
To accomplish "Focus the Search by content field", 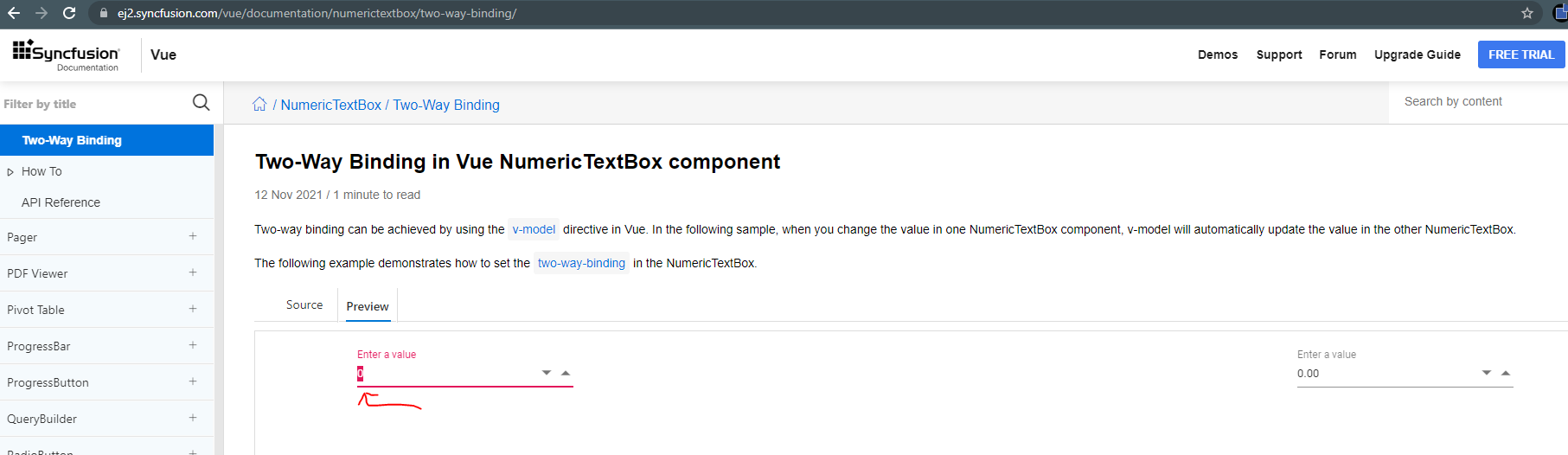I will click(1470, 102).
